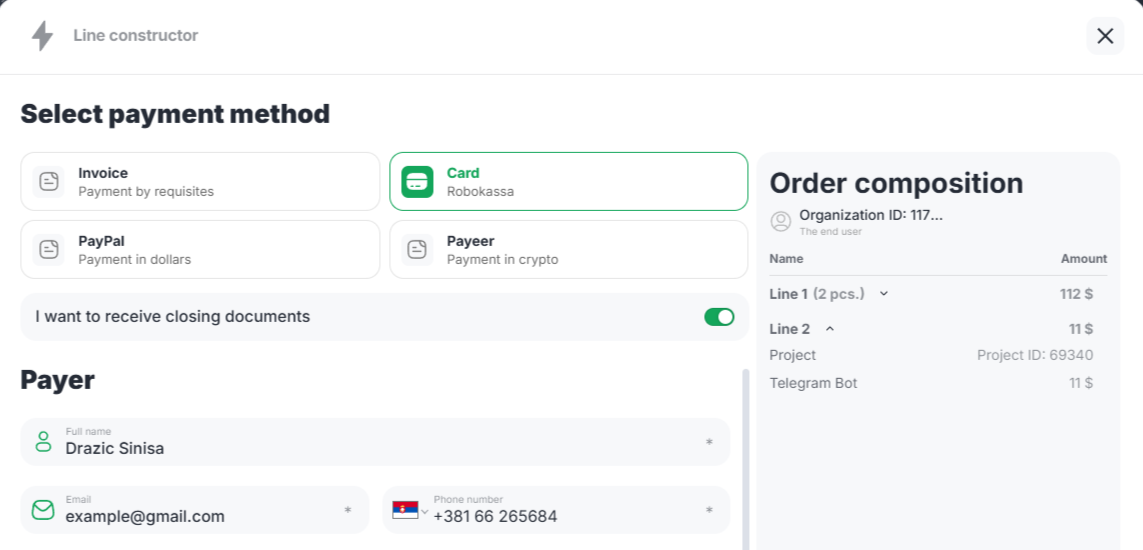Click the person icon beside Full name
The image size is (1143, 550).
click(43, 441)
